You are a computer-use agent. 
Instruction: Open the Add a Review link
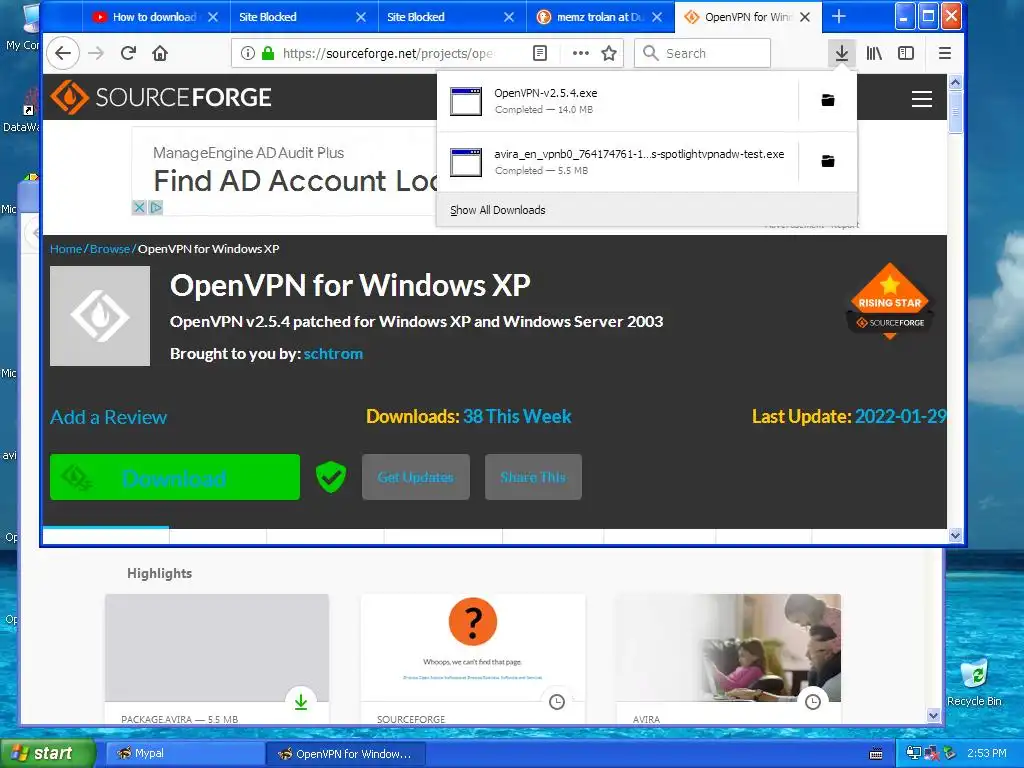(108, 417)
